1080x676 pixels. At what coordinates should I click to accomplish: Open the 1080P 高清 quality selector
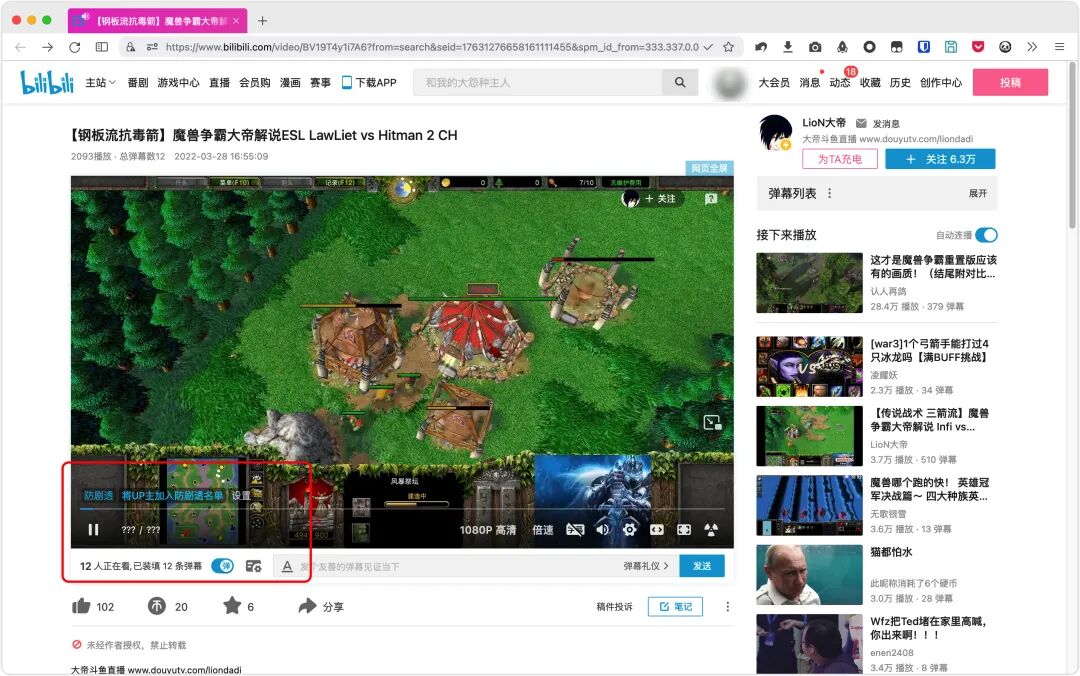pos(488,530)
